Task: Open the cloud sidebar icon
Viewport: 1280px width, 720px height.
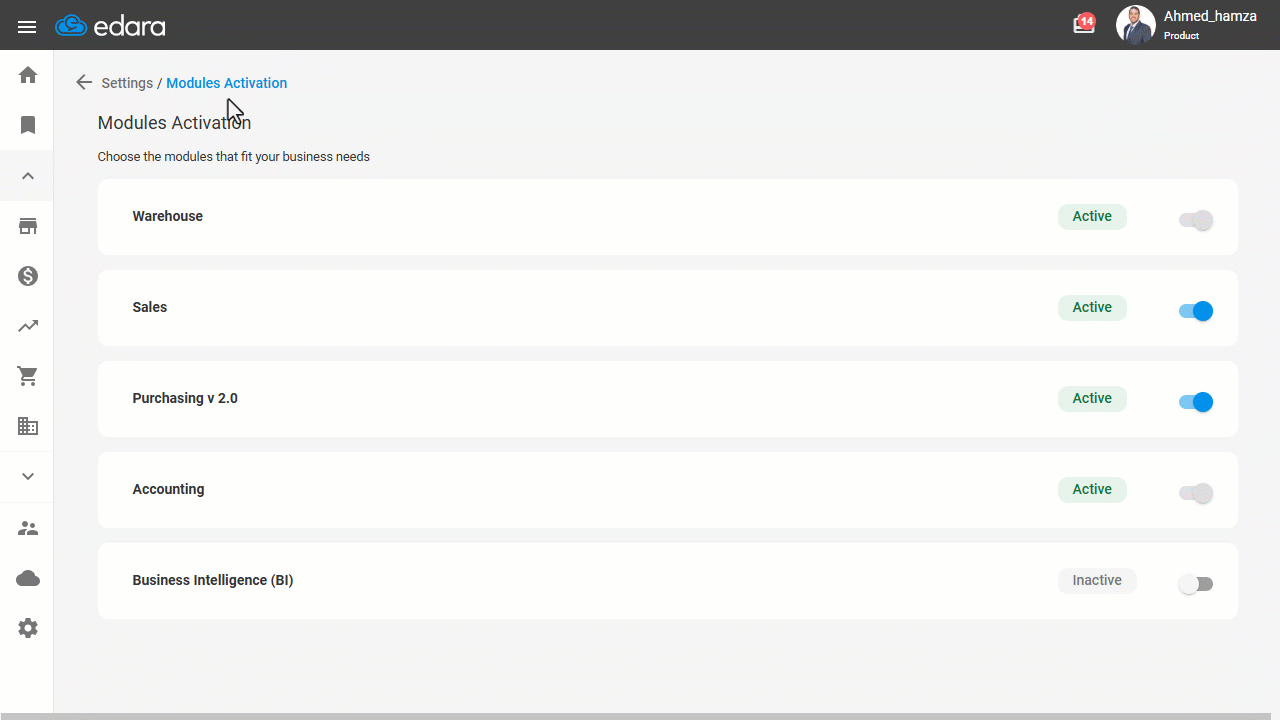Action: pyautogui.click(x=28, y=578)
